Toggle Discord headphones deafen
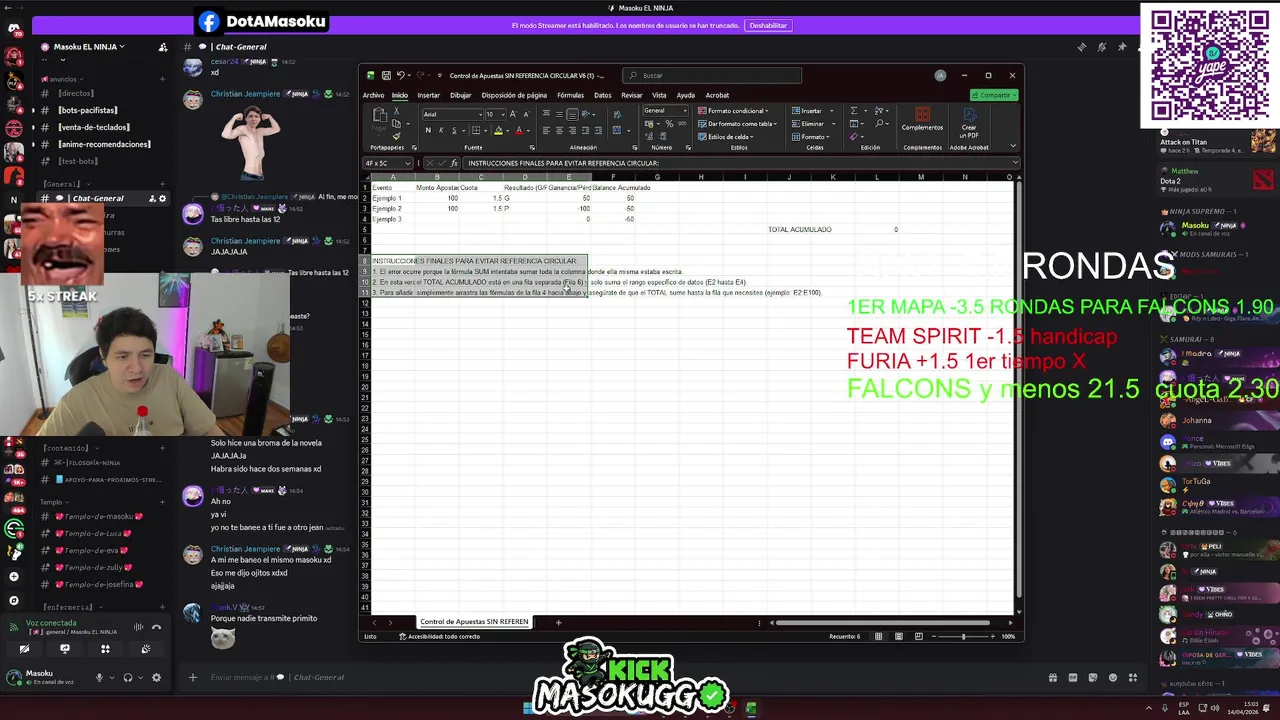The width and height of the screenshot is (1280, 720). 127,677
